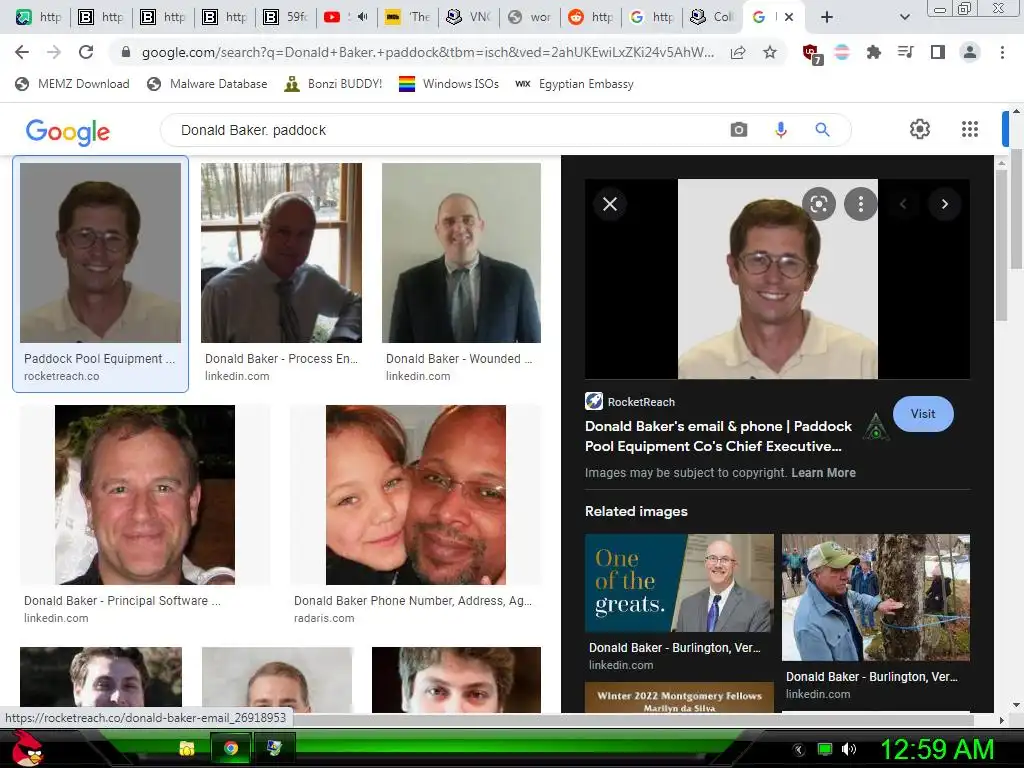Select the Paddock Pool Equipment thumbnail
The image size is (1024, 768).
click(101, 253)
